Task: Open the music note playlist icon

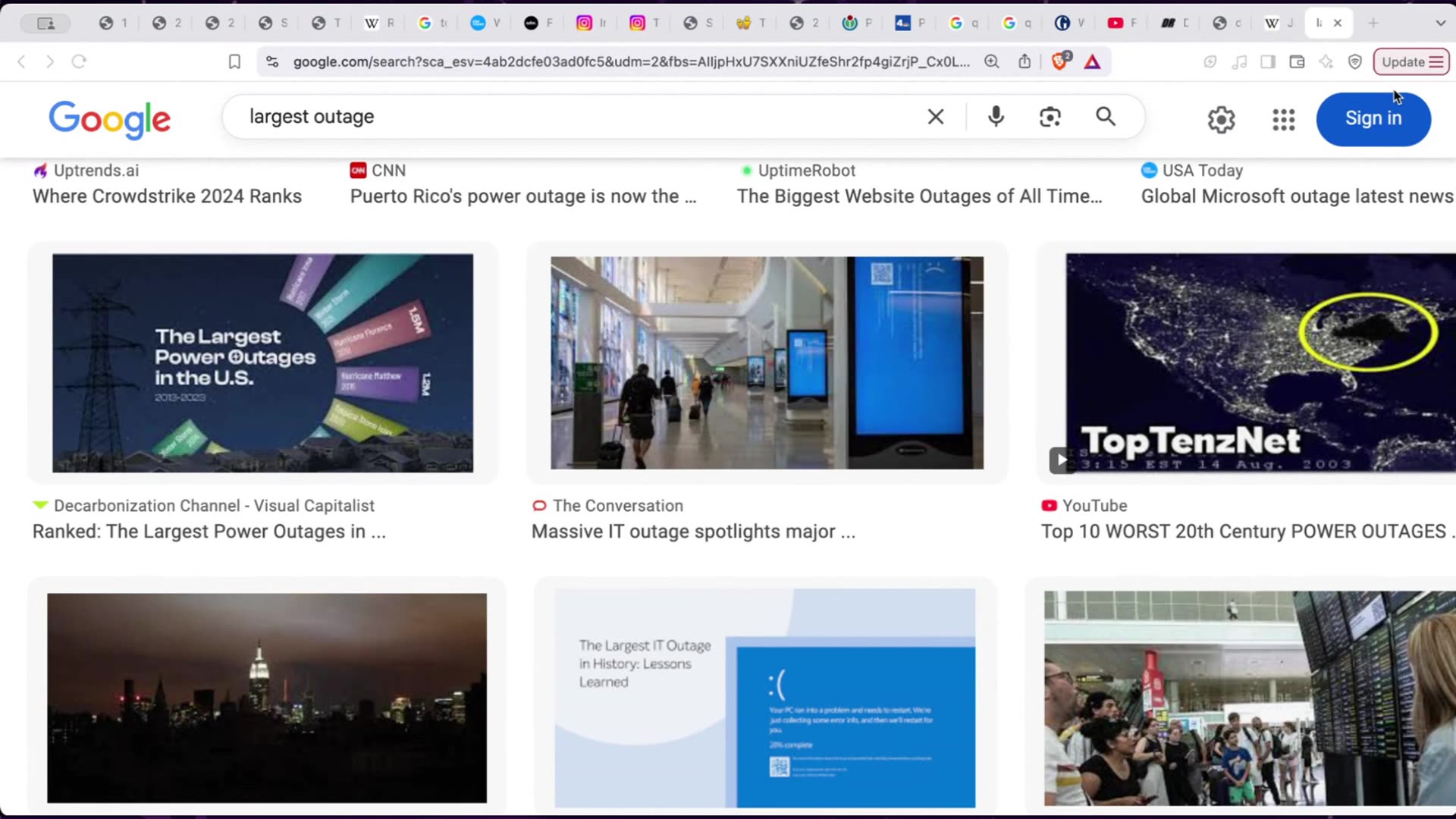Action: click(1239, 62)
